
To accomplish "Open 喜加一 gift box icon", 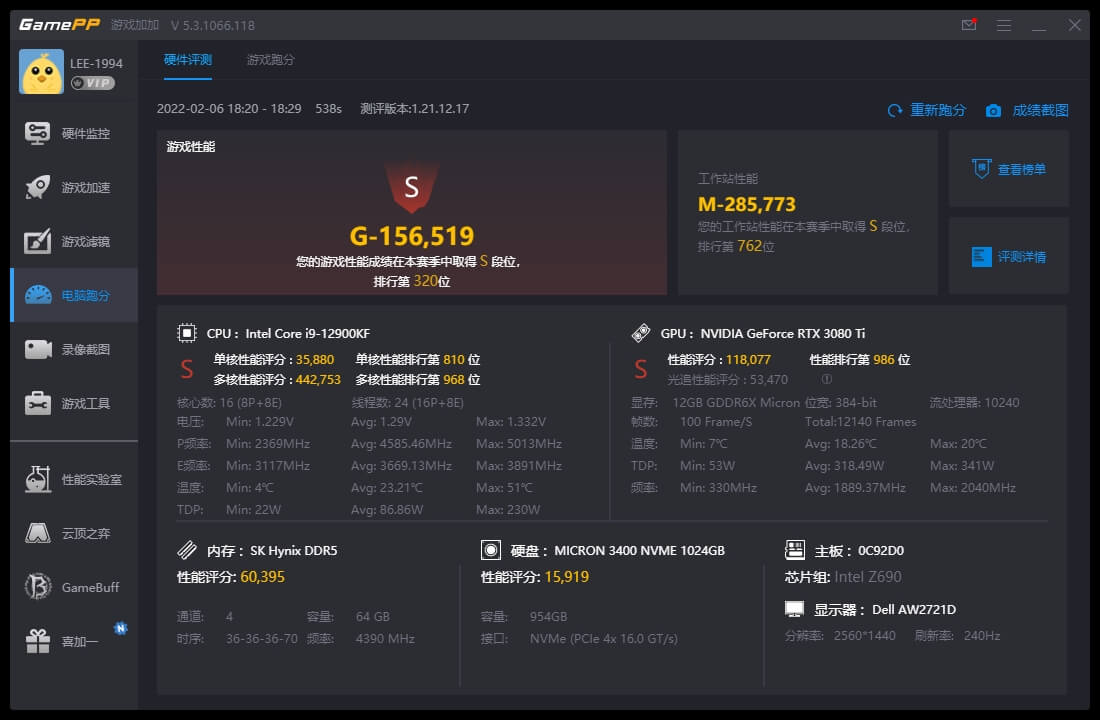I will (38, 641).
